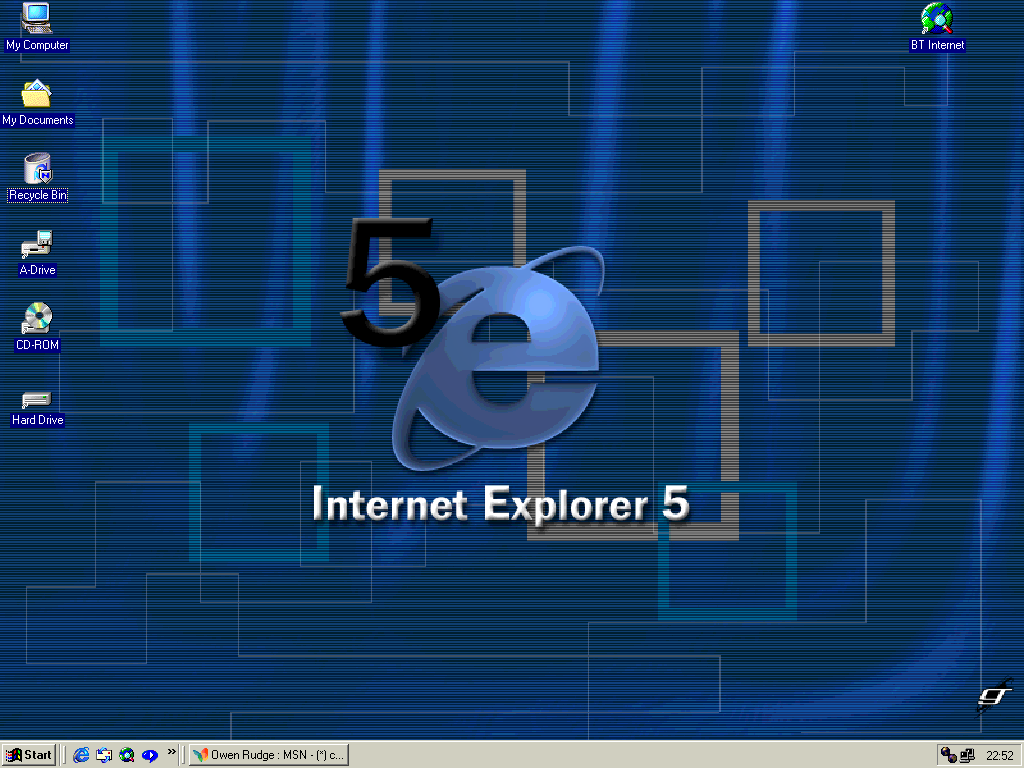Open the My Documents folder icon

click(37, 94)
